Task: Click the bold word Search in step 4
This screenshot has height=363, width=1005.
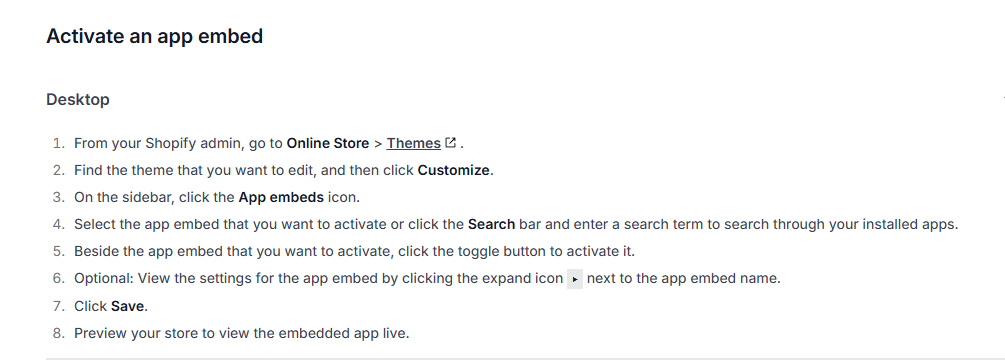Action: point(492,224)
